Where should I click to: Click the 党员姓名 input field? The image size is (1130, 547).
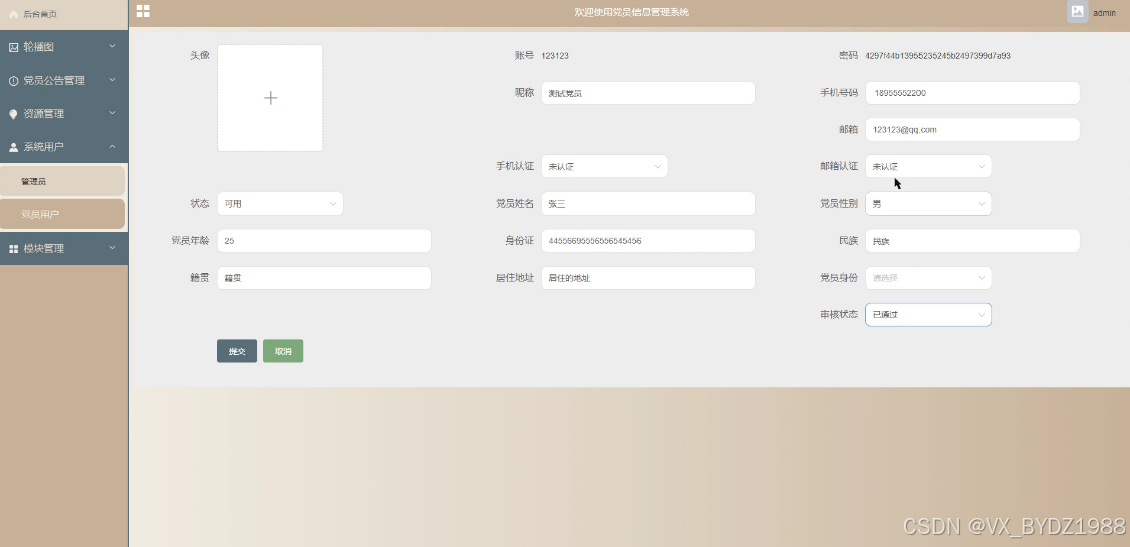648,204
